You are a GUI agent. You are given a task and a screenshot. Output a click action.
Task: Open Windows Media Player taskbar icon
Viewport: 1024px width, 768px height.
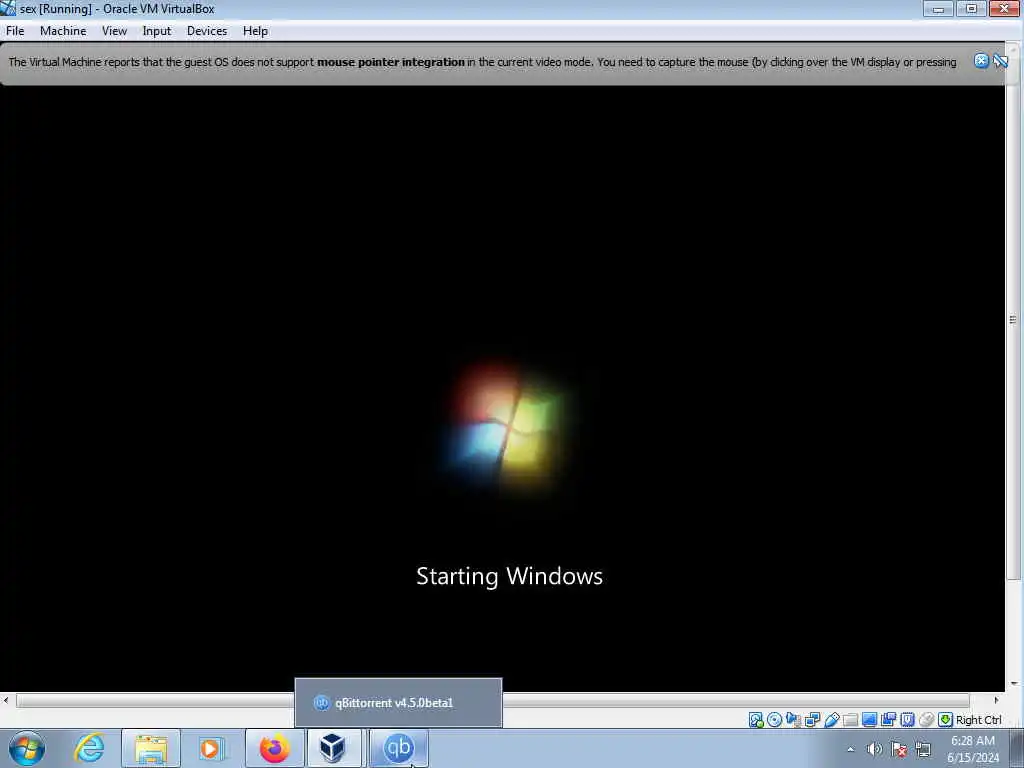point(210,748)
